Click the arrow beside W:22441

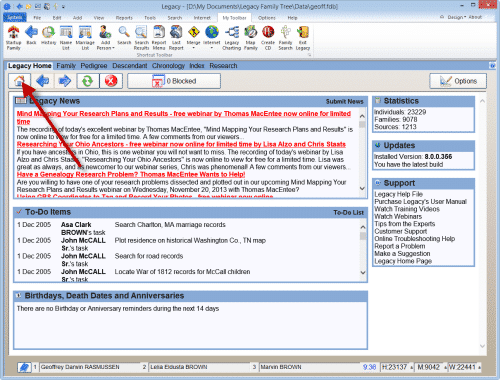click(x=480, y=367)
